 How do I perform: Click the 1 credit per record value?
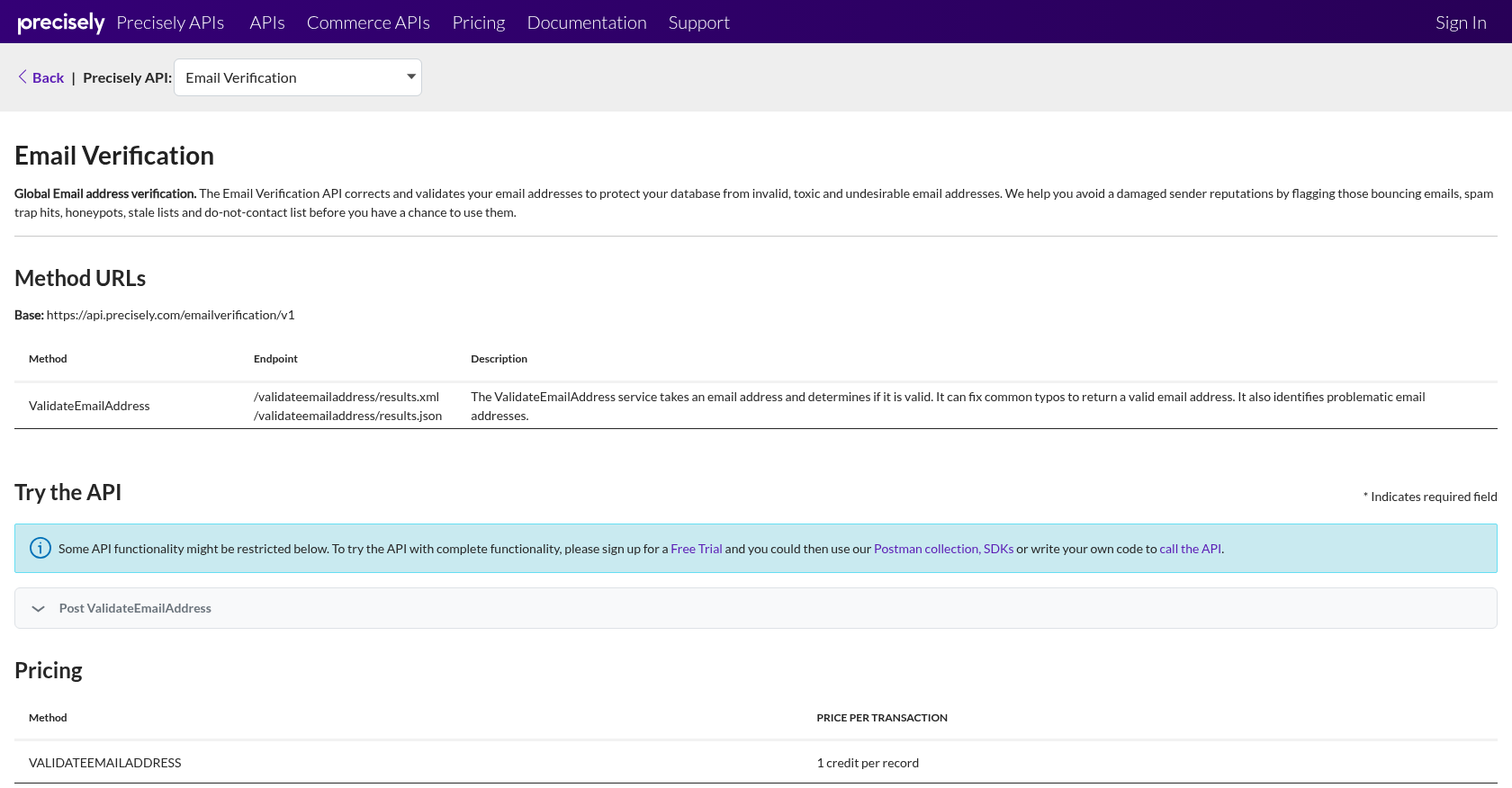tap(868, 763)
